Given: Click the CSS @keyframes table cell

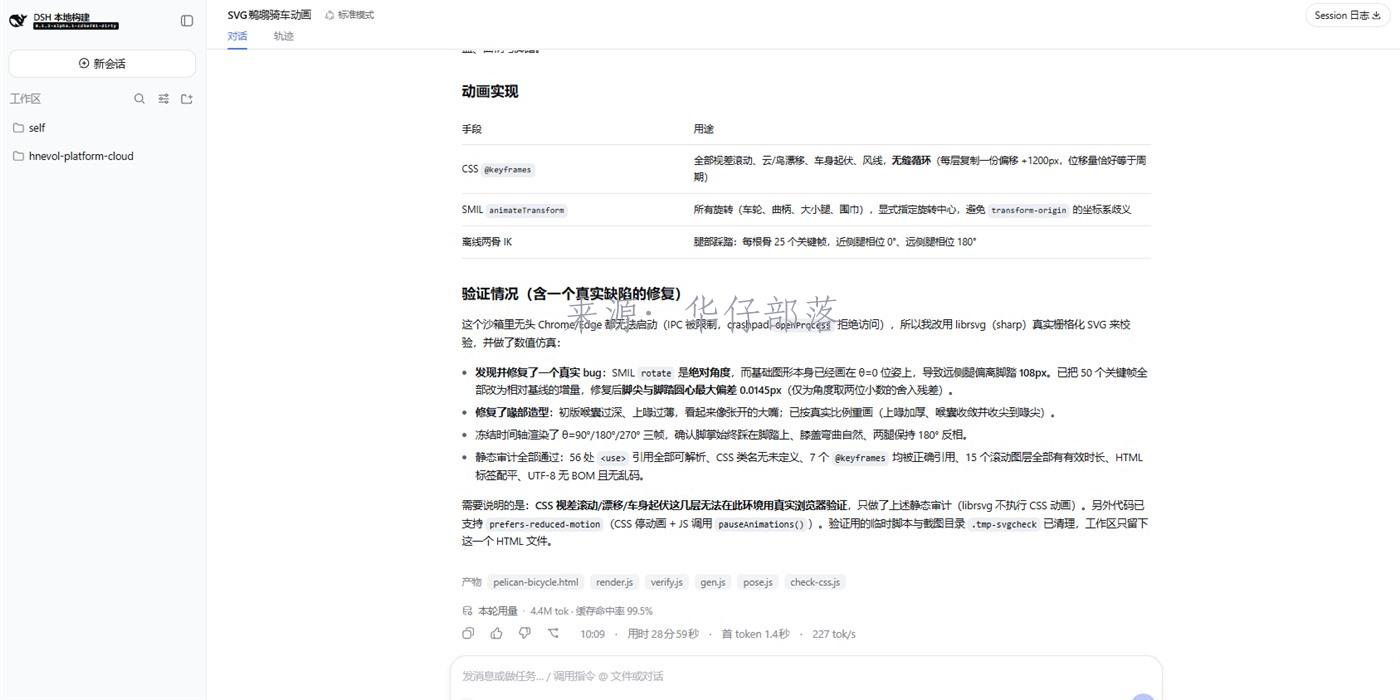Looking at the screenshot, I should [x=497, y=169].
